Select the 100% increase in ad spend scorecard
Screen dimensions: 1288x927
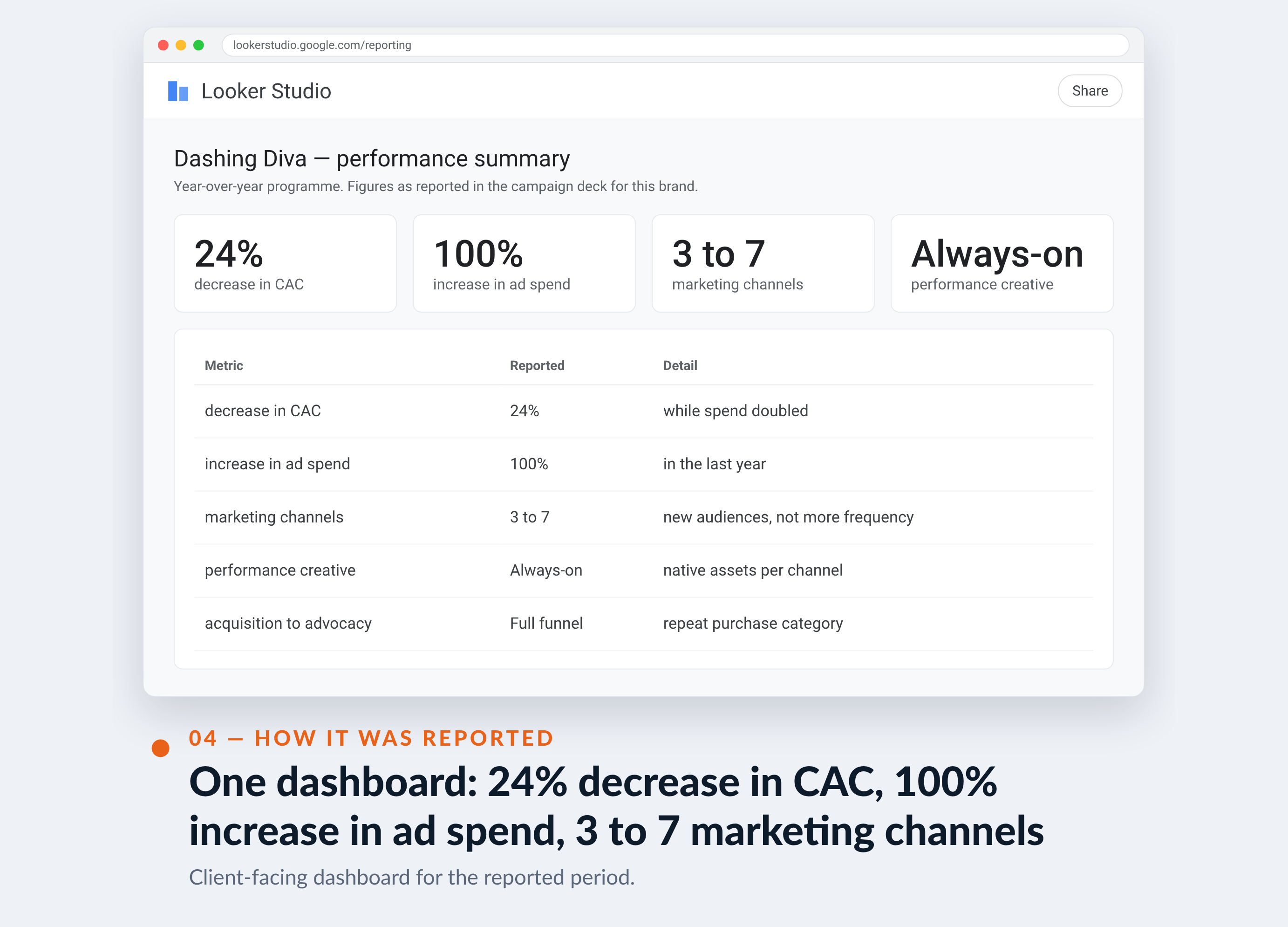pyautogui.click(x=524, y=263)
